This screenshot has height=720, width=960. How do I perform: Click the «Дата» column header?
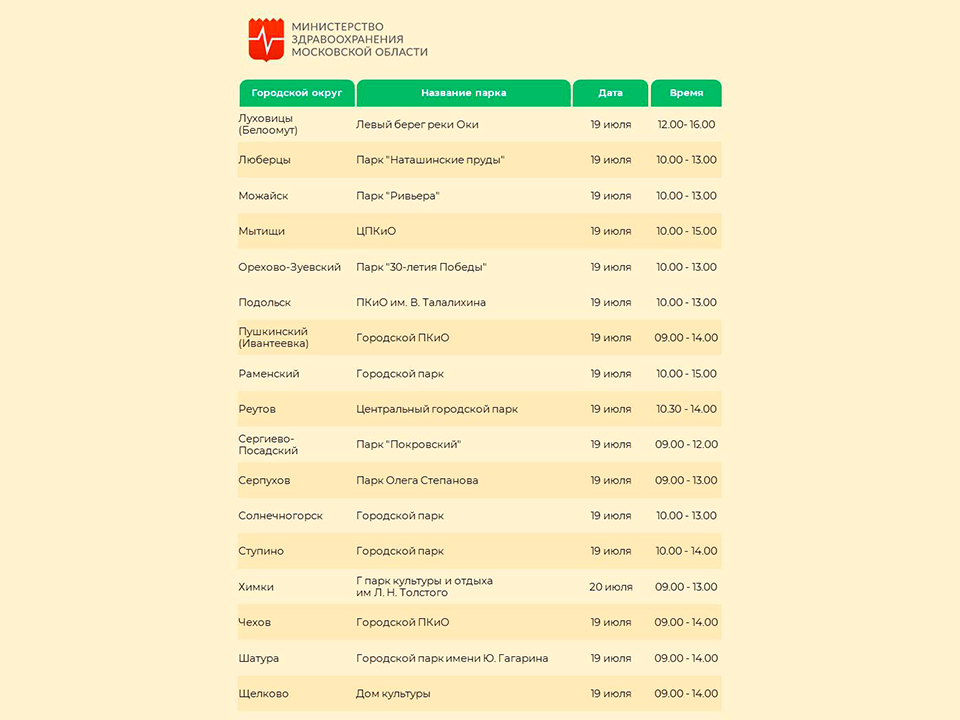tap(610, 93)
